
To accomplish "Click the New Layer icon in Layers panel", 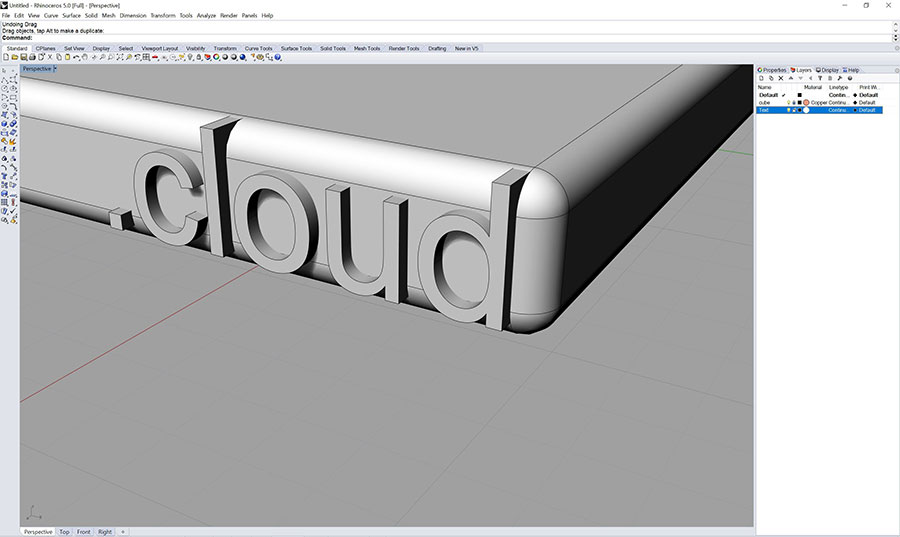I will coord(761,79).
